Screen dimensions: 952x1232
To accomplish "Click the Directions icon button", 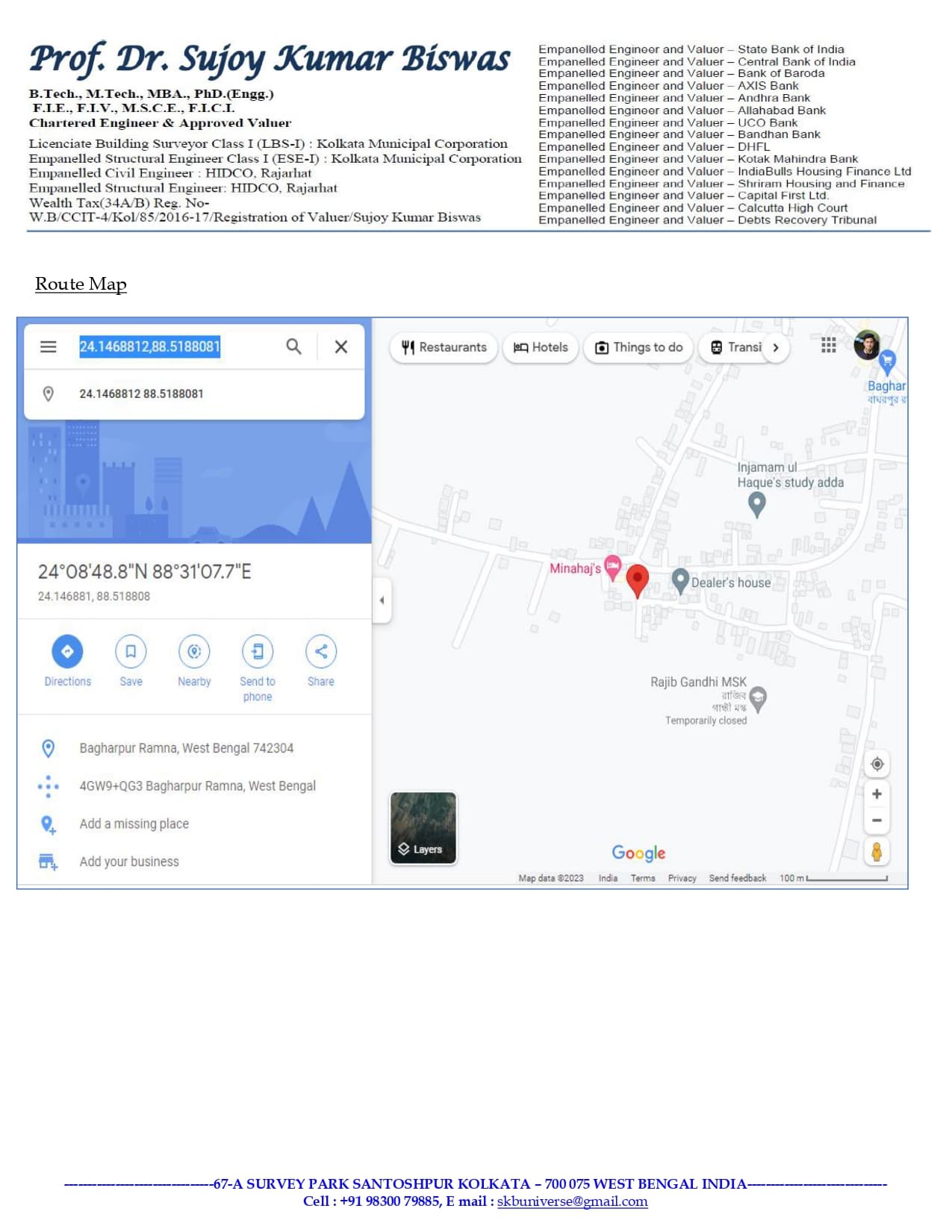I will click(67, 651).
